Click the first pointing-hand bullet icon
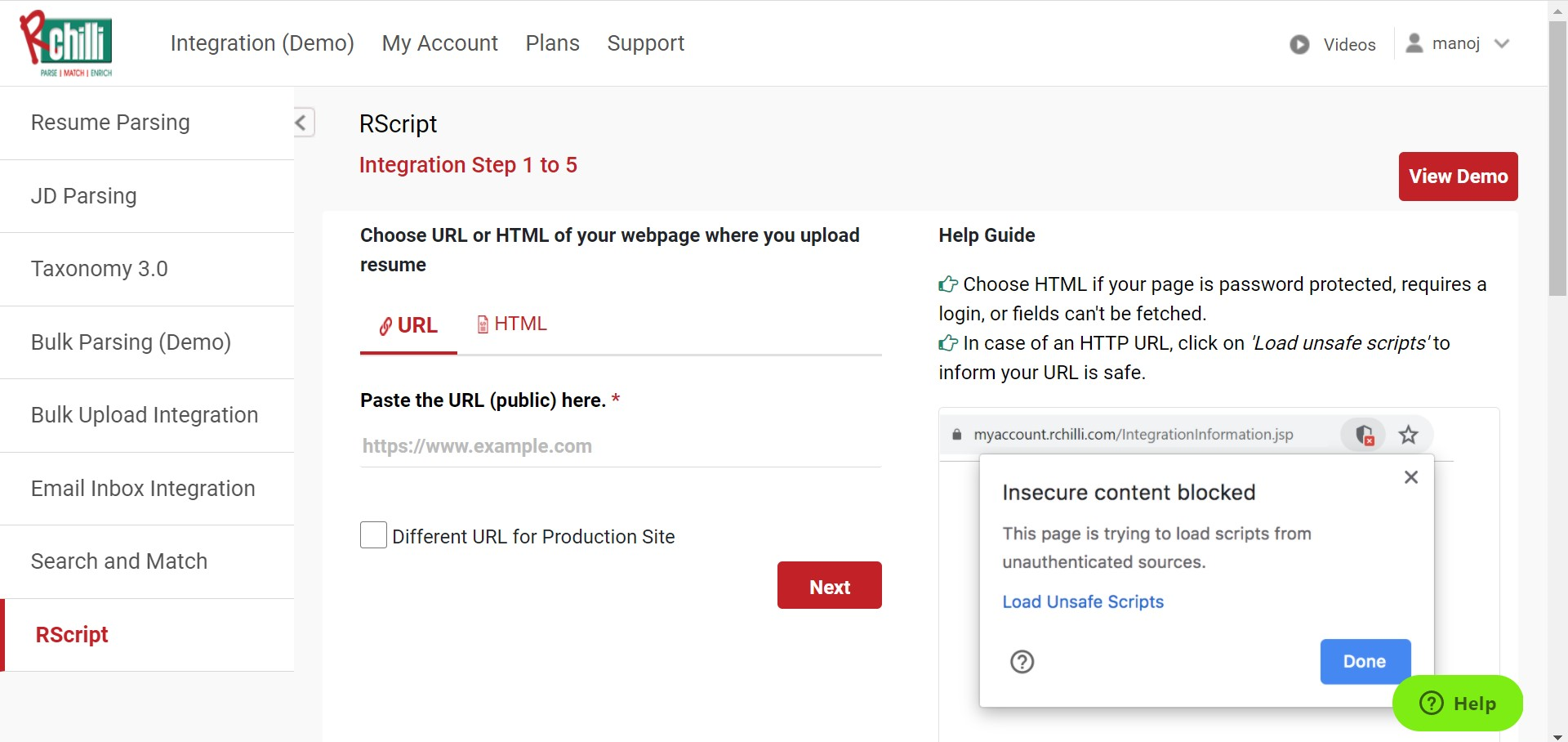The height and width of the screenshot is (742, 1568). (948, 284)
